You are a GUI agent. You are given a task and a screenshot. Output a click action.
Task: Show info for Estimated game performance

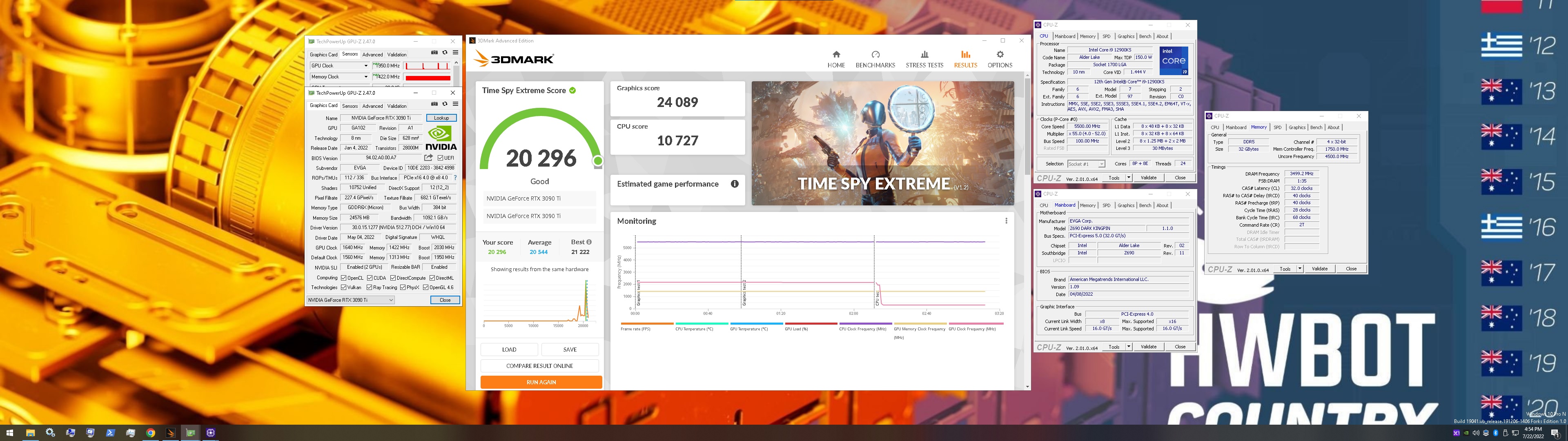(735, 184)
